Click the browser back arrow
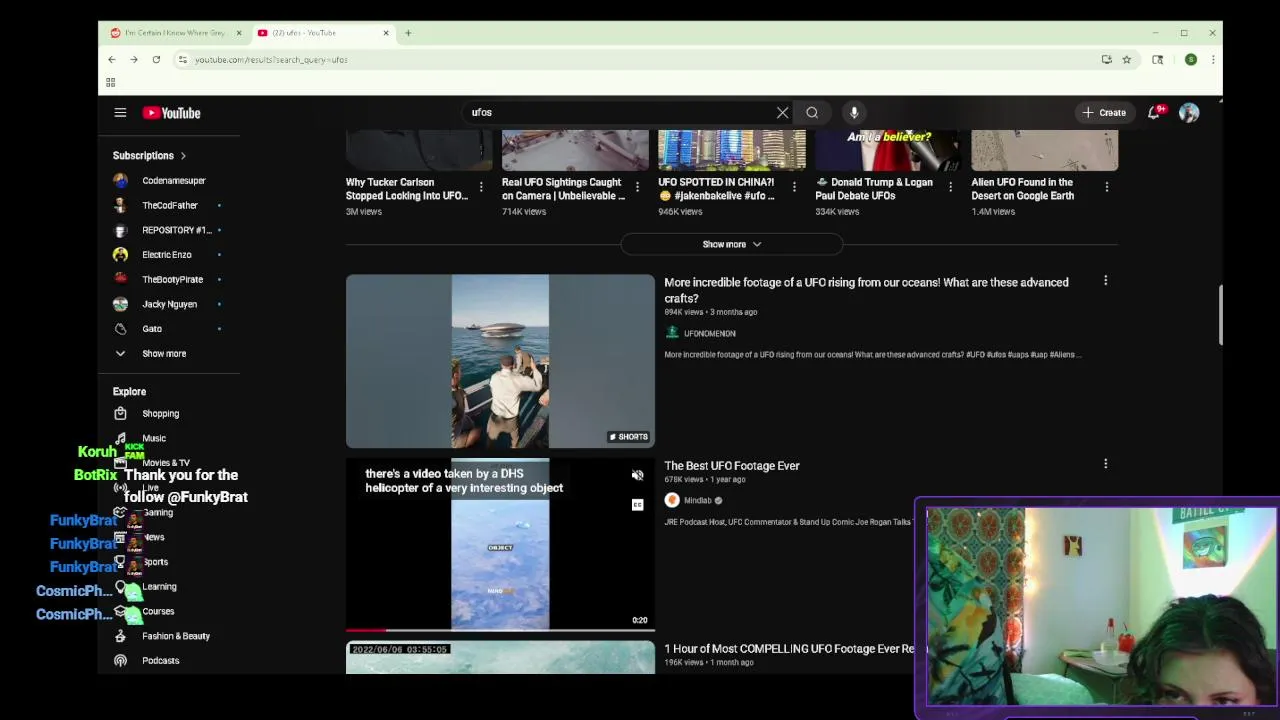The width and height of the screenshot is (1280, 720). coord(112,60)
